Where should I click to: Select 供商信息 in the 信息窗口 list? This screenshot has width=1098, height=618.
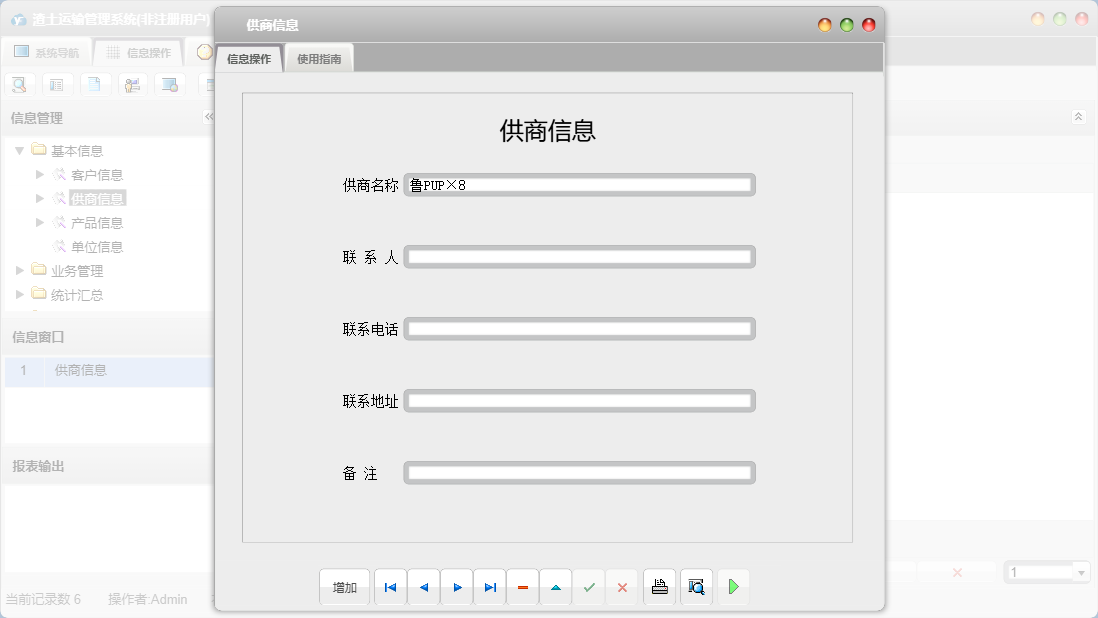82,370
